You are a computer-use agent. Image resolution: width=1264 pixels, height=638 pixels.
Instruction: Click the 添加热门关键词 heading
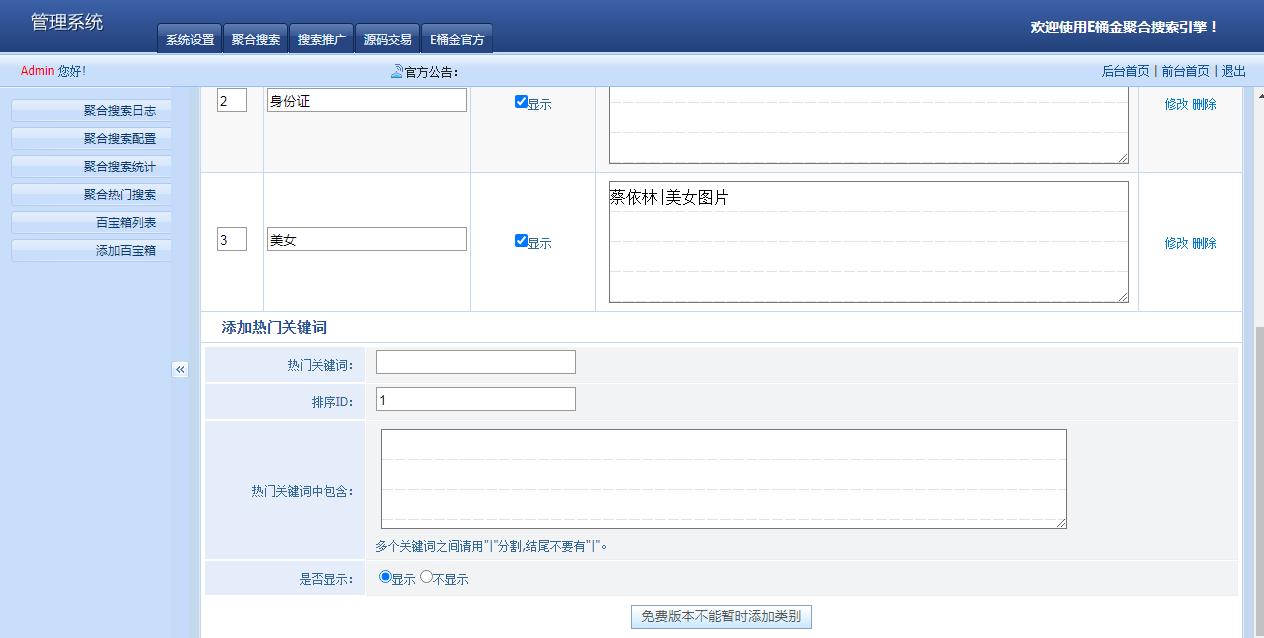[274, 327]
